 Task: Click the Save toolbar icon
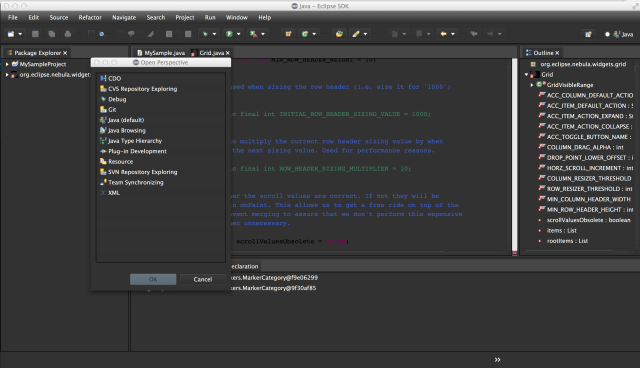(x=36, y=34)
